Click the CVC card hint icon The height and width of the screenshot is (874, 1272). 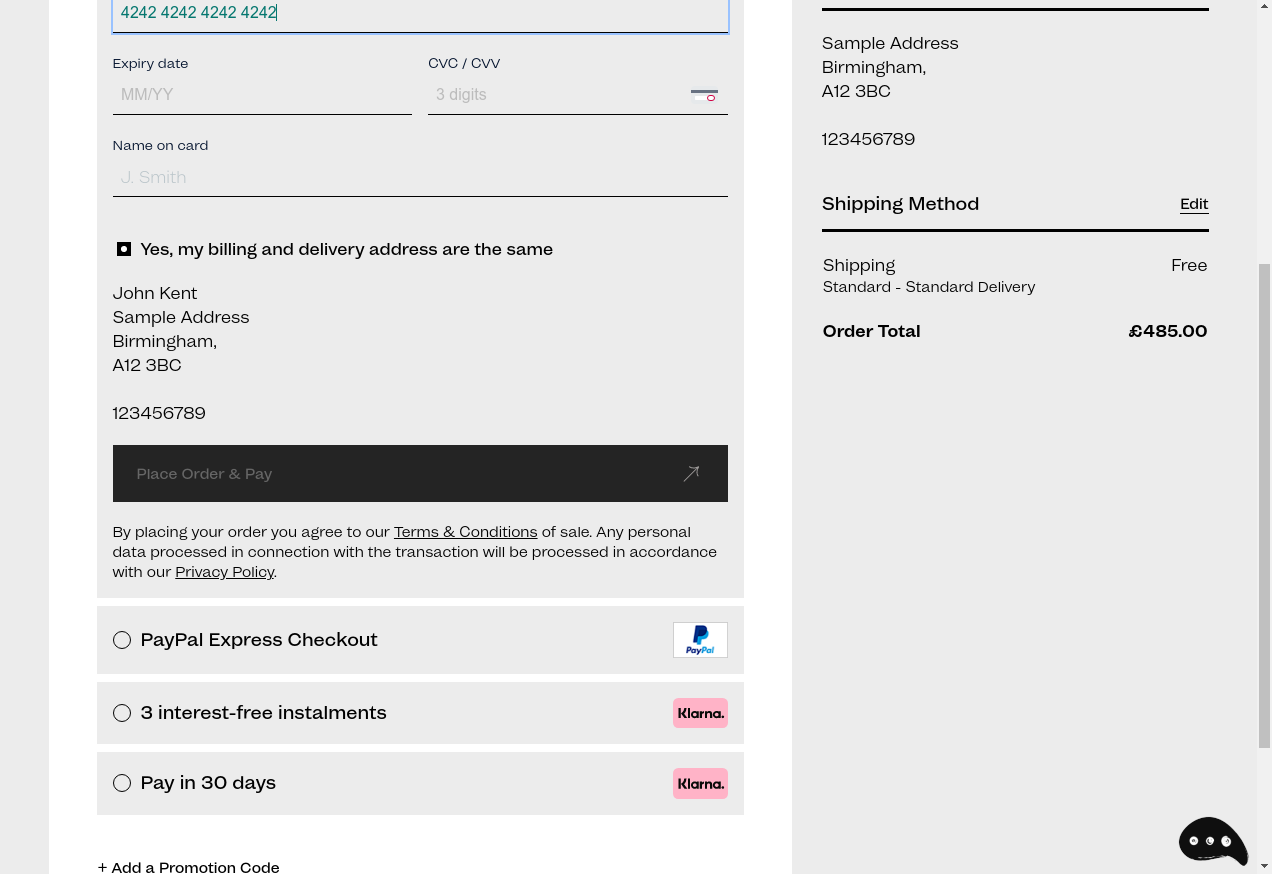coord(704,95)
